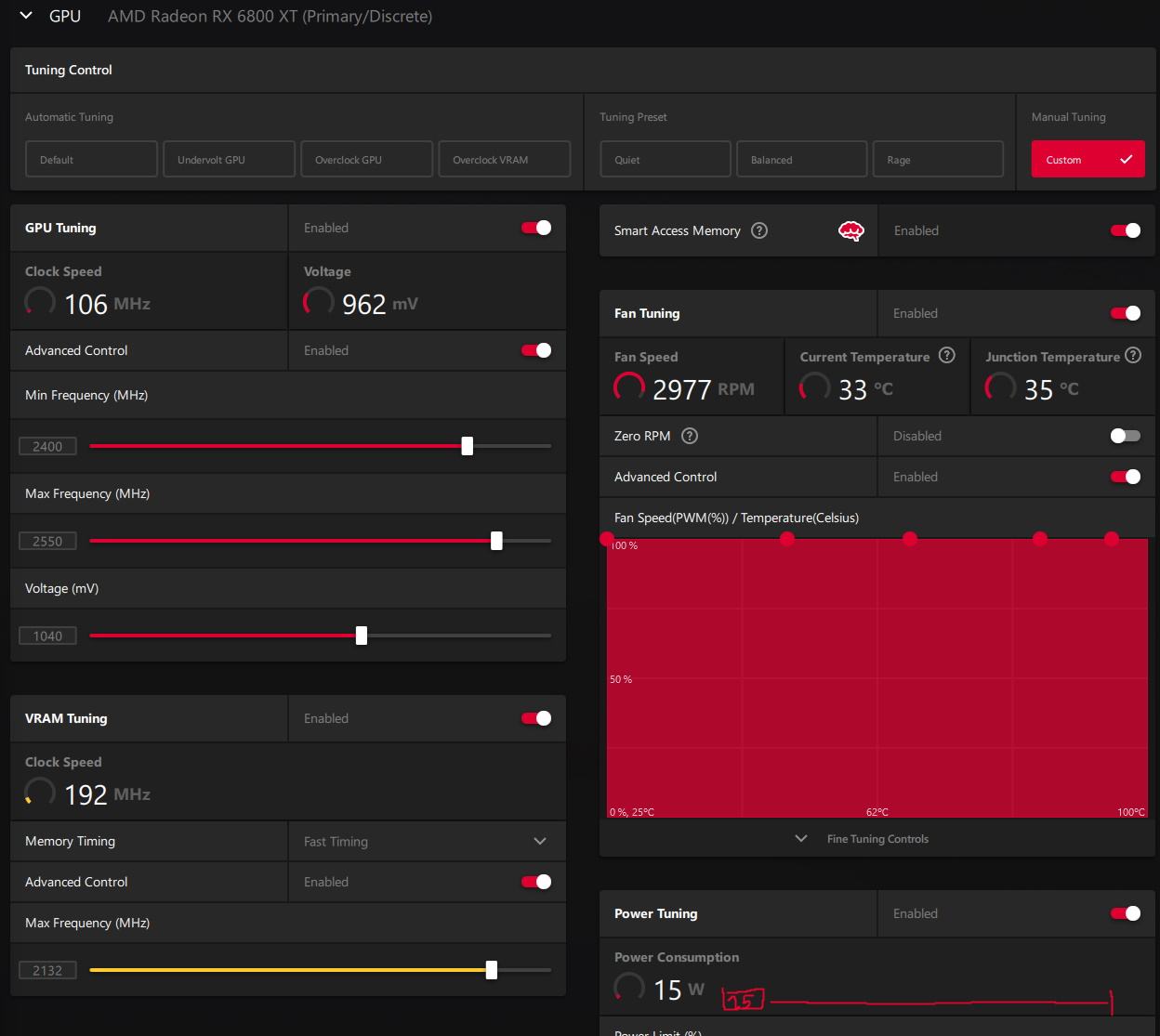This screenshot has height=1036, width=1160.
Task: Click the GPU Max Frequency slider handle
Action: coord(496,541)
